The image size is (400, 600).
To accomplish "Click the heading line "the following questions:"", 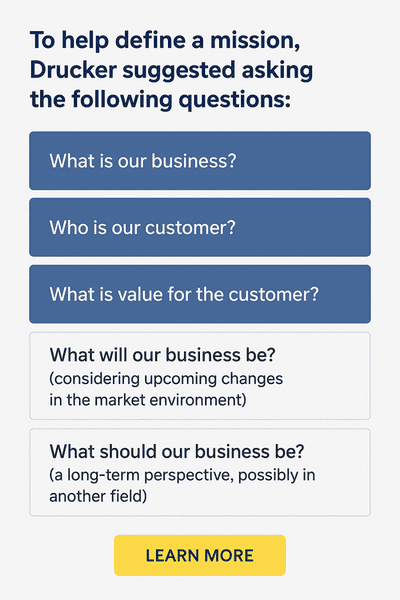I will [x=160, y=100].
